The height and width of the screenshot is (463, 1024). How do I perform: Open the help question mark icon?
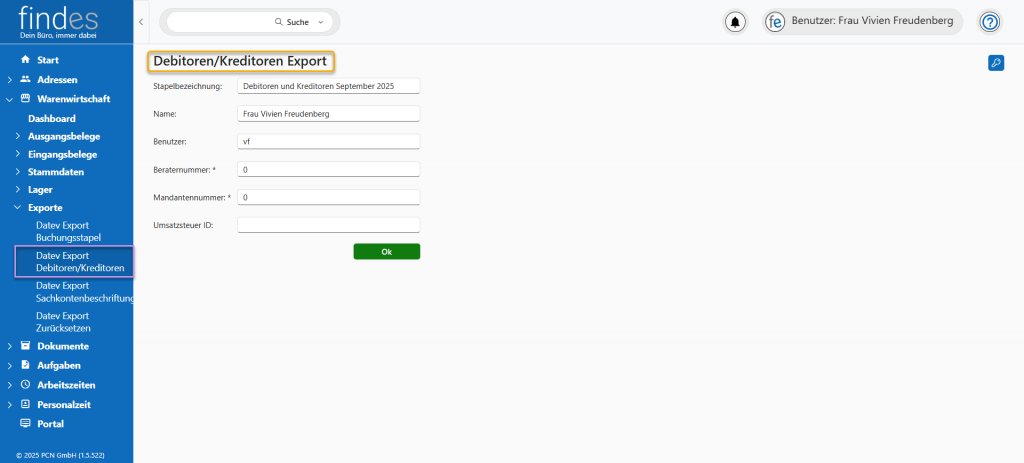coord(989,22)
